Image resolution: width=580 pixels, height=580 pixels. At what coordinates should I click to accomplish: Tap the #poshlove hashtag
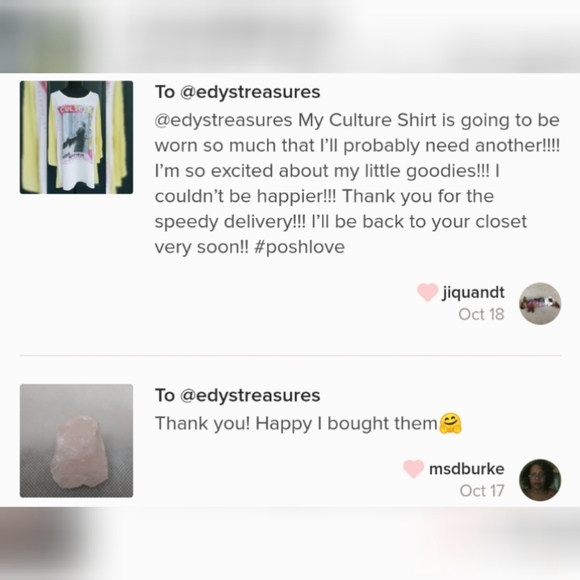(300, 247)
